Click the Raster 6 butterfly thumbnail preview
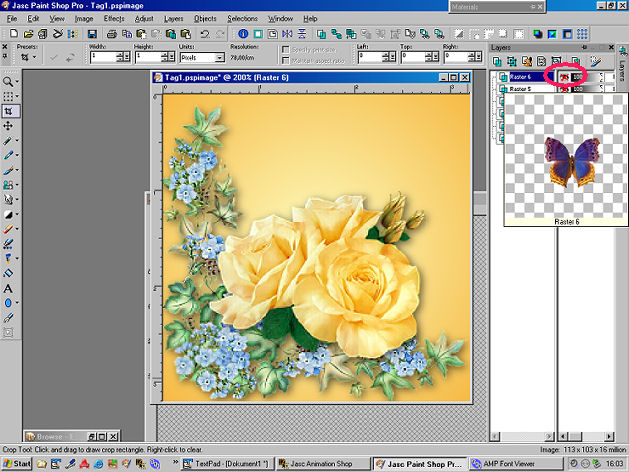629x472 pixels. (x=566, y=156)
